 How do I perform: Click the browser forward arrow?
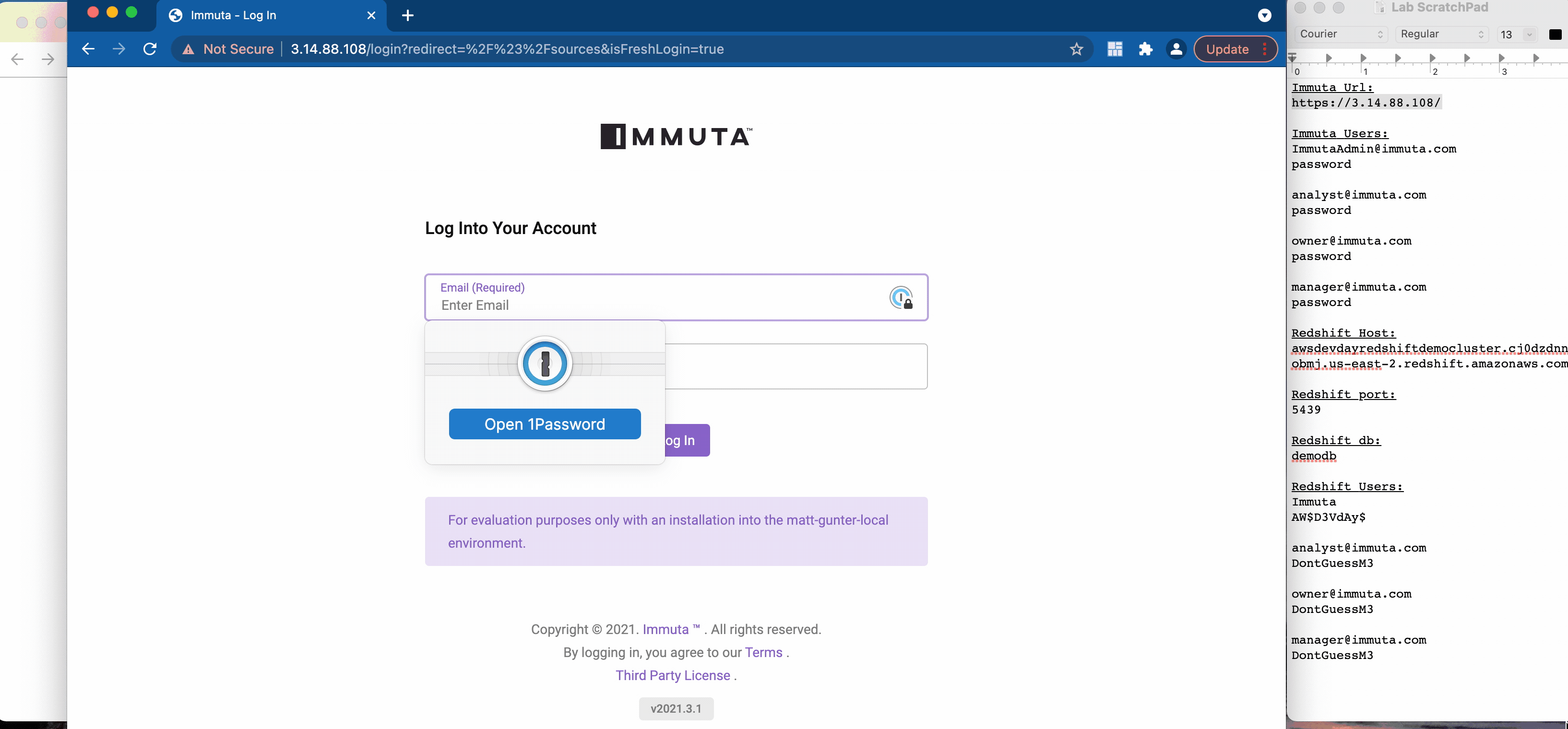coord(119,49)
